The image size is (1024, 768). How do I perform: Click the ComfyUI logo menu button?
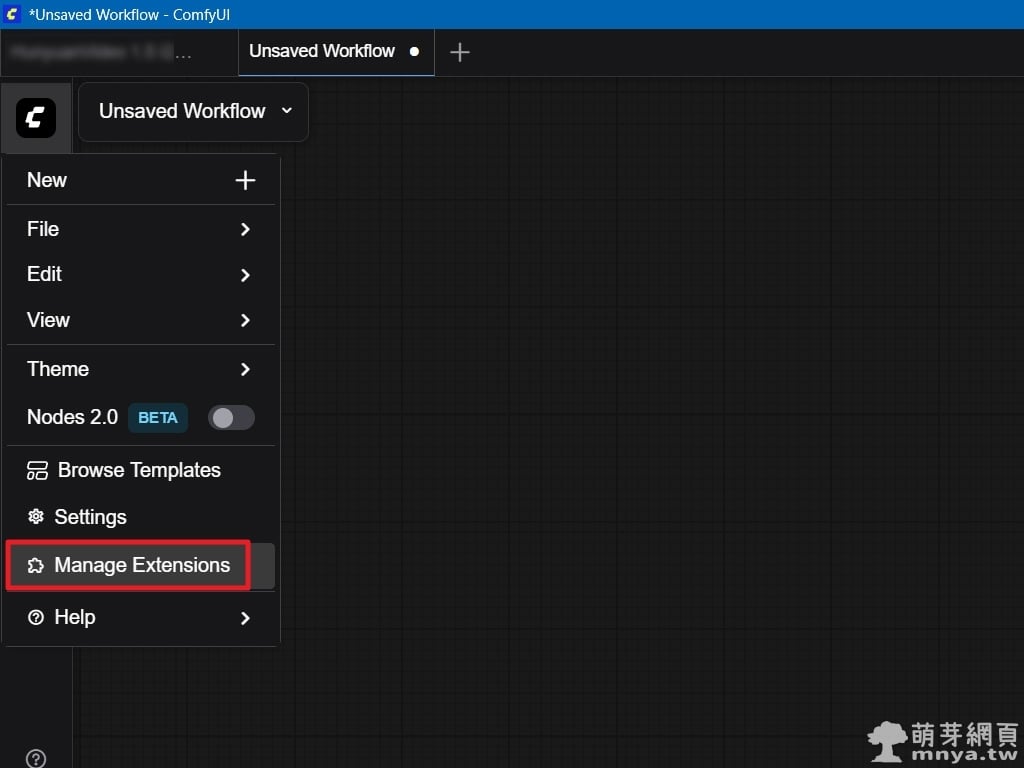point(36,118)
